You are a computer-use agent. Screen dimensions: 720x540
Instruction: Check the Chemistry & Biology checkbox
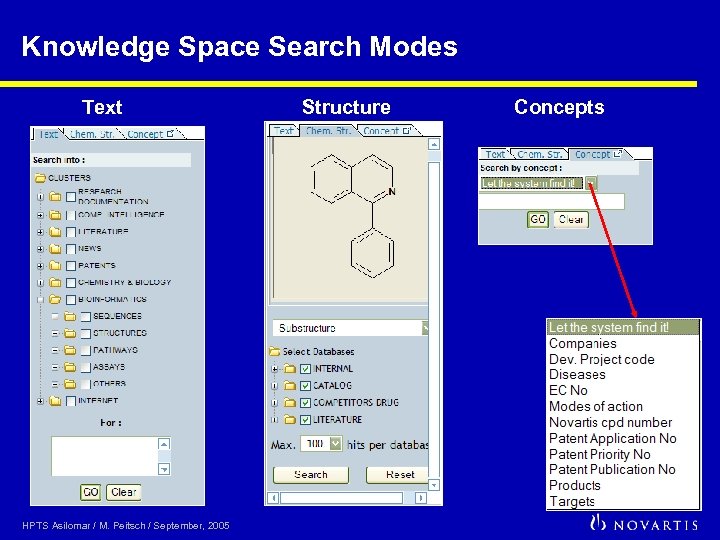71,282
